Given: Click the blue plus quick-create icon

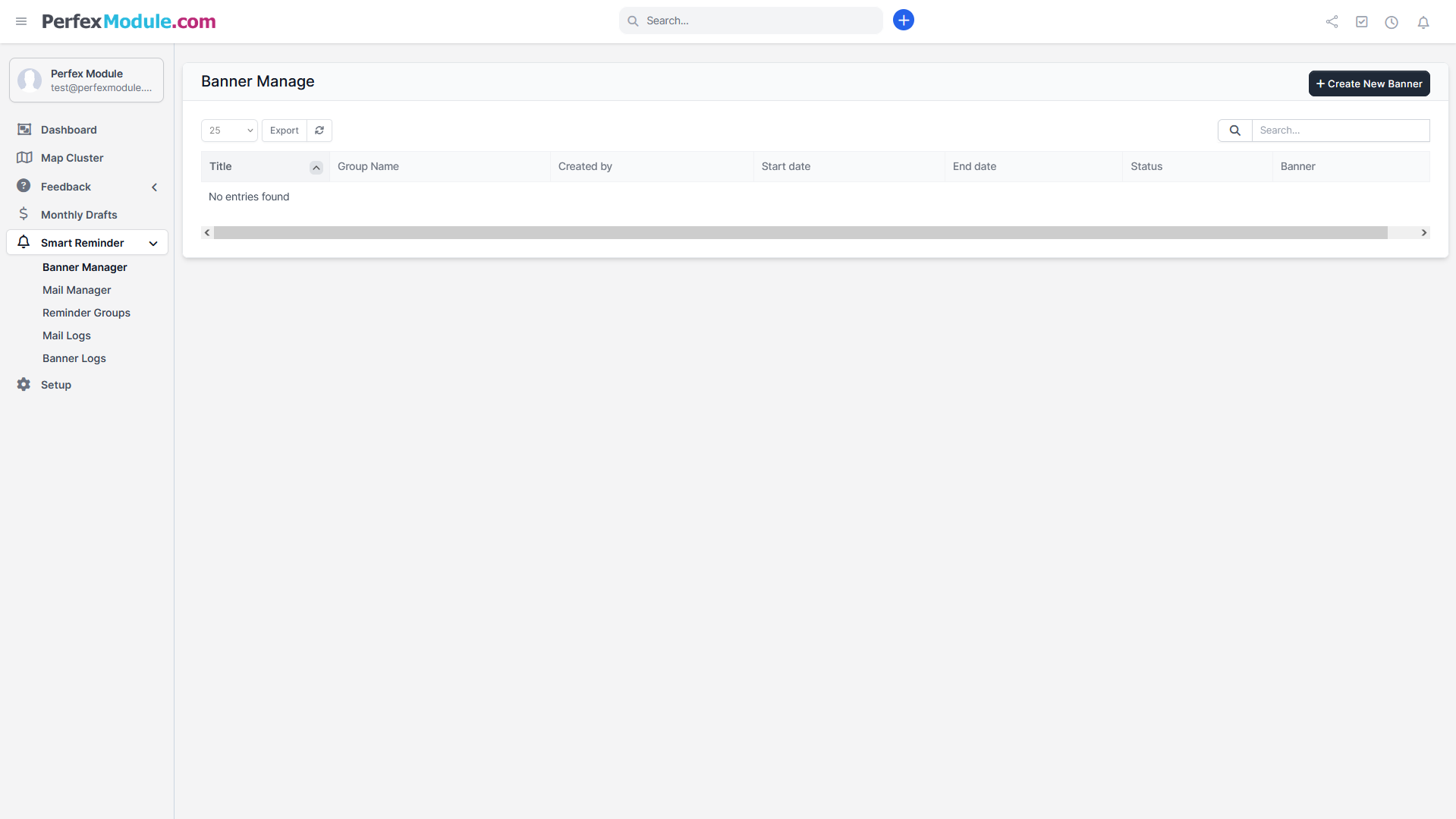Looking at the screenshot, I should [x=903, y=20].
